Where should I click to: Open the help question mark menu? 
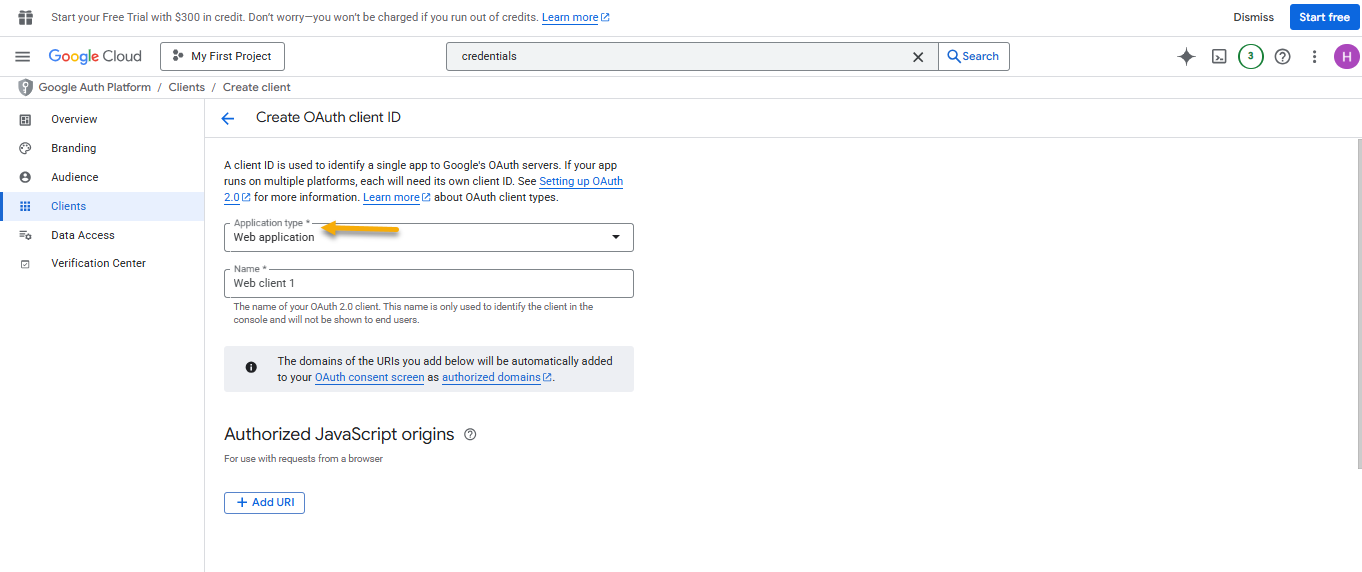tap(1283, 57)
